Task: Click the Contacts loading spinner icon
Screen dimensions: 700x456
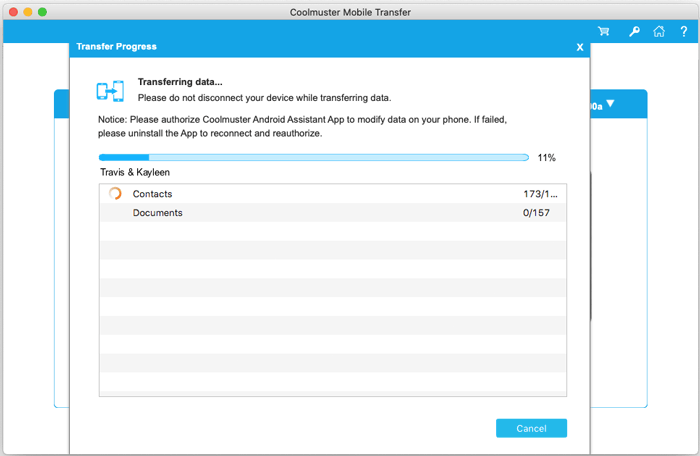Action: coord(115,193)
